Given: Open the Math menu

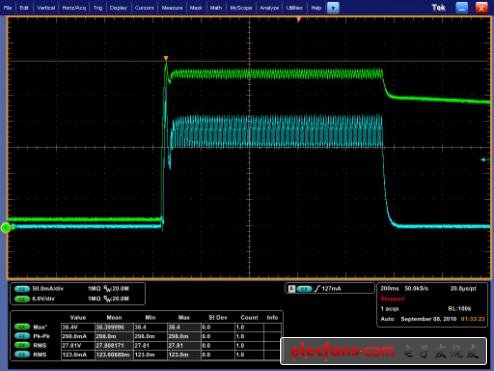Looking at the screenshot, I should 216,8.
